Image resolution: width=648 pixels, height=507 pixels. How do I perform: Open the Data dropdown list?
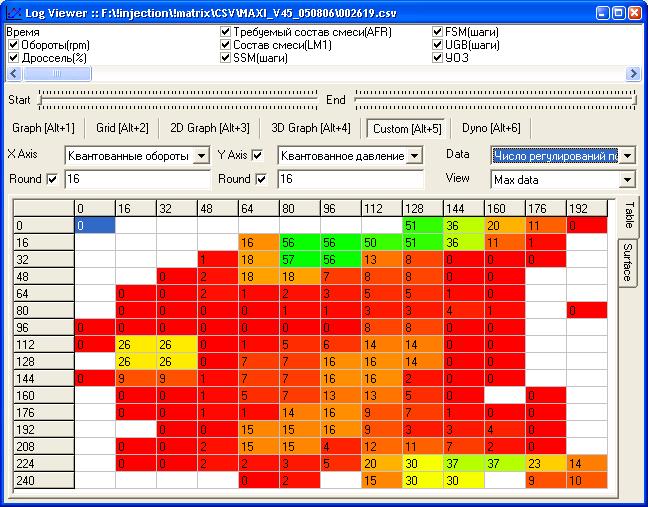[x=627, y=155]
